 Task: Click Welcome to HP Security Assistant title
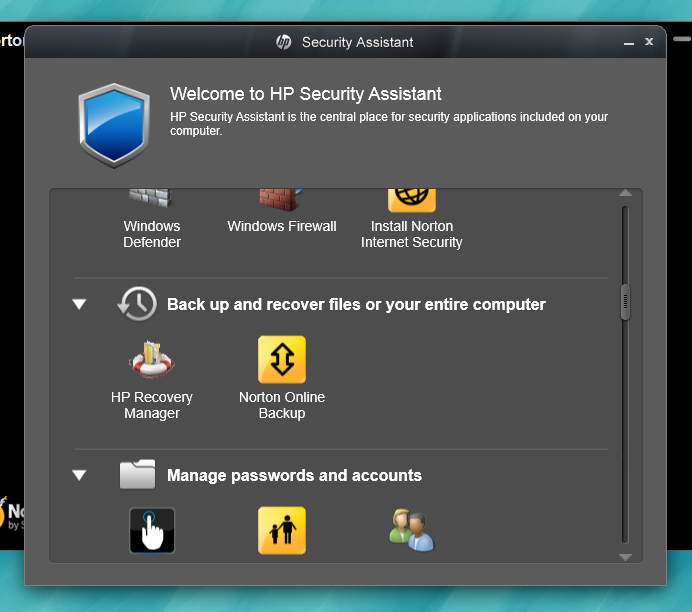tap(305, 94)
